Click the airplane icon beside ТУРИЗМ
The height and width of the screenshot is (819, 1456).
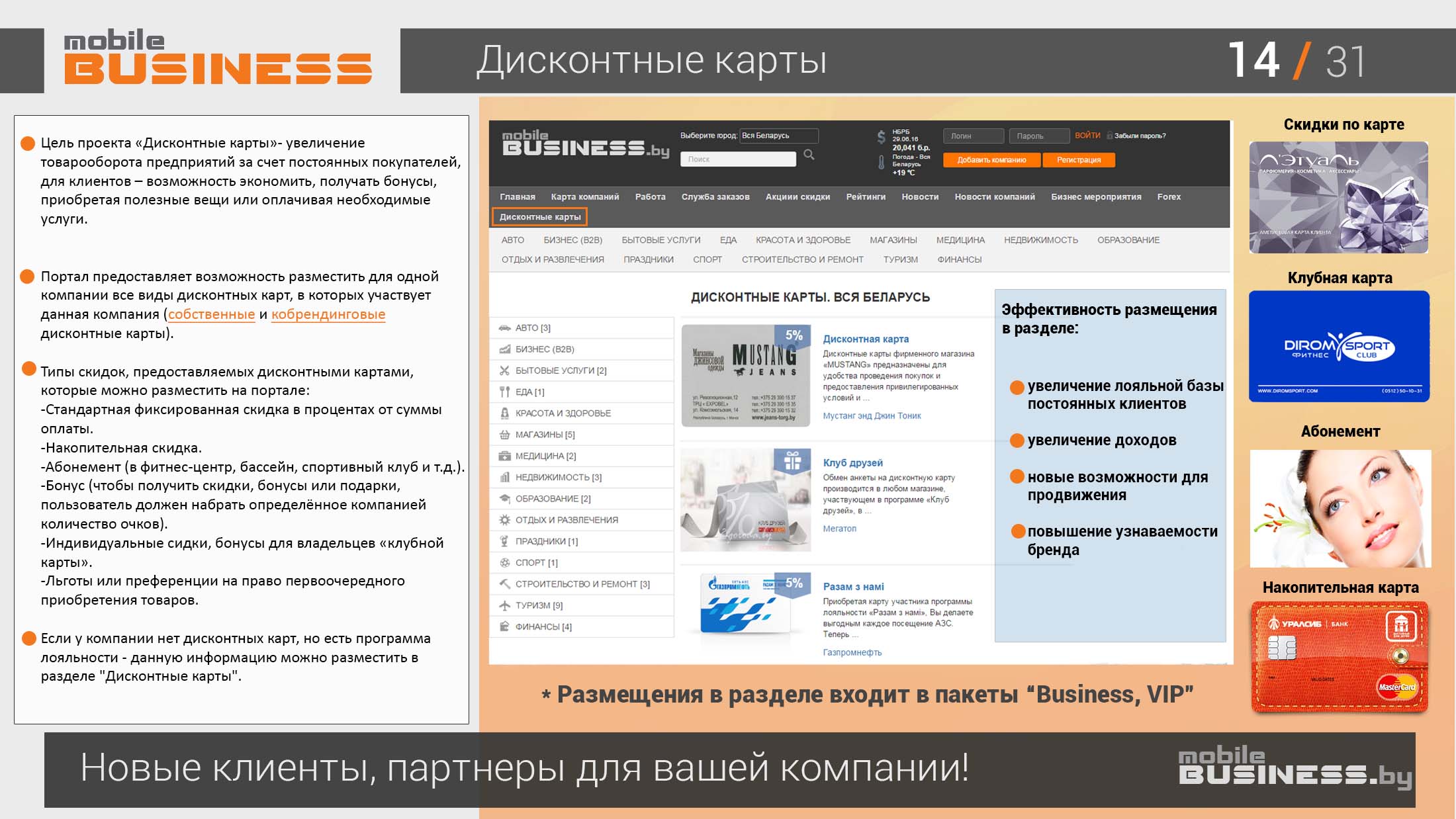tap(504, 605)
